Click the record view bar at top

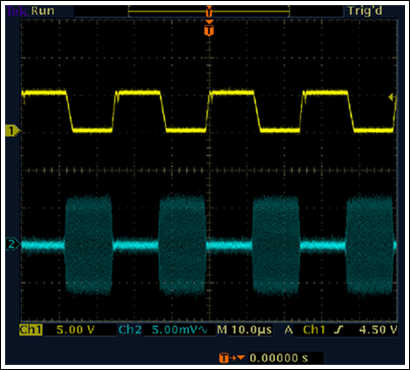pos(209,11)
